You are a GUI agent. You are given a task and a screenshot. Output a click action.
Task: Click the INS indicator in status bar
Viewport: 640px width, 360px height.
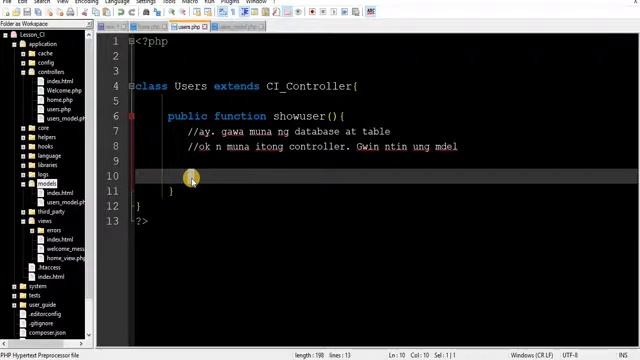tap(623, 356)
